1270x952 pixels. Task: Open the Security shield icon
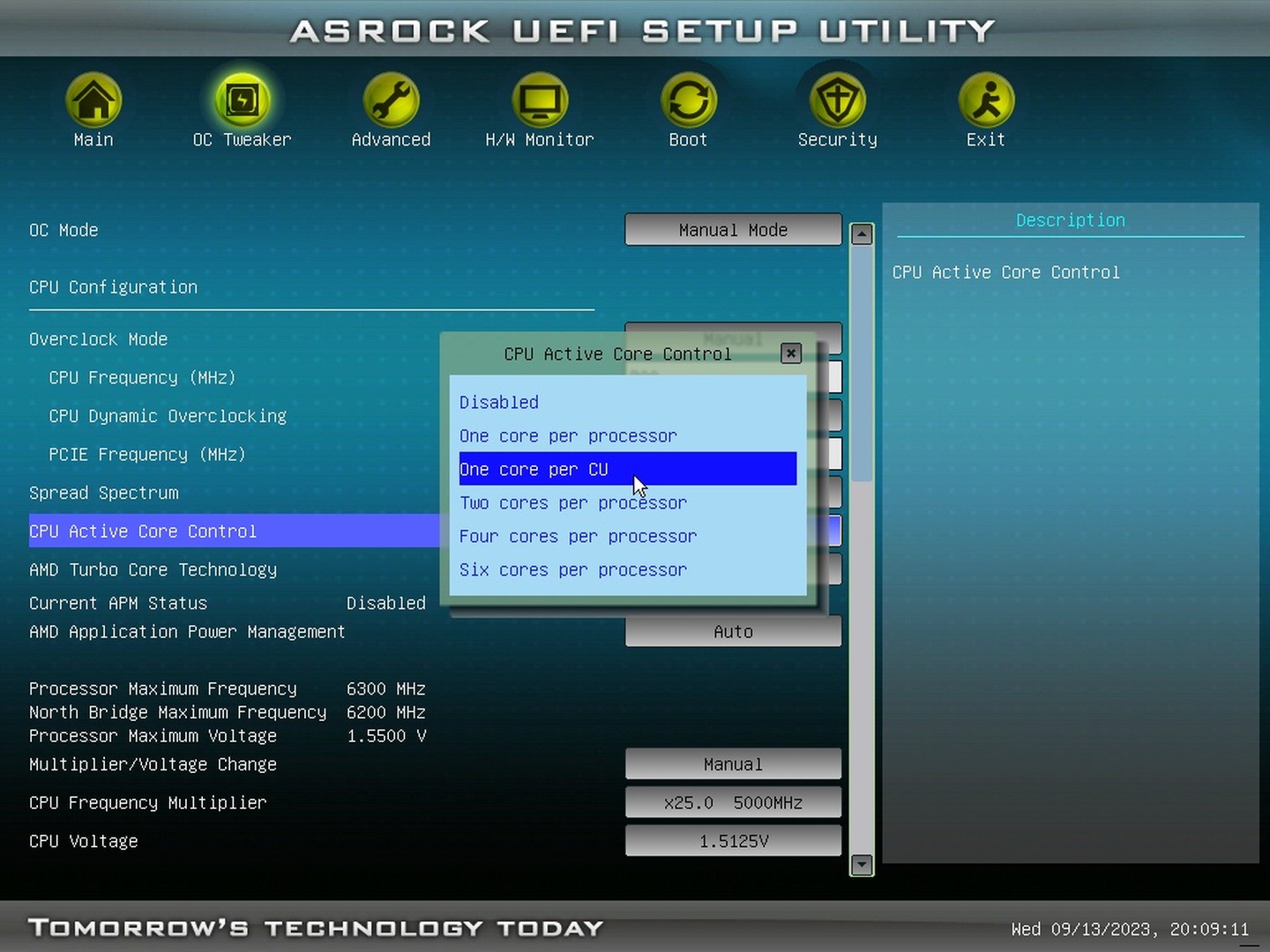click(837, 100)
